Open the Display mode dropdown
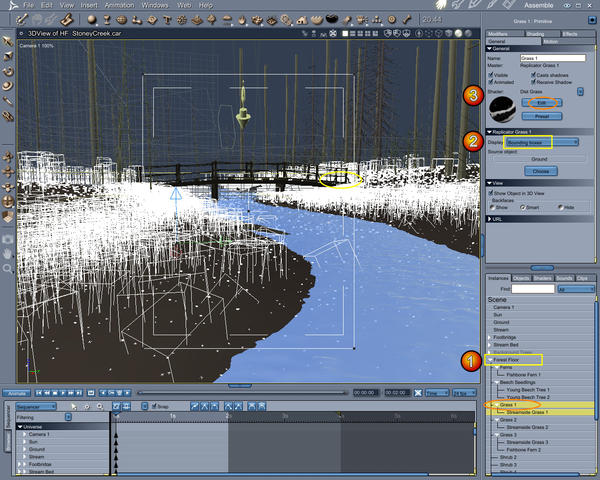 pyautogui.click(x=541, y=142)
